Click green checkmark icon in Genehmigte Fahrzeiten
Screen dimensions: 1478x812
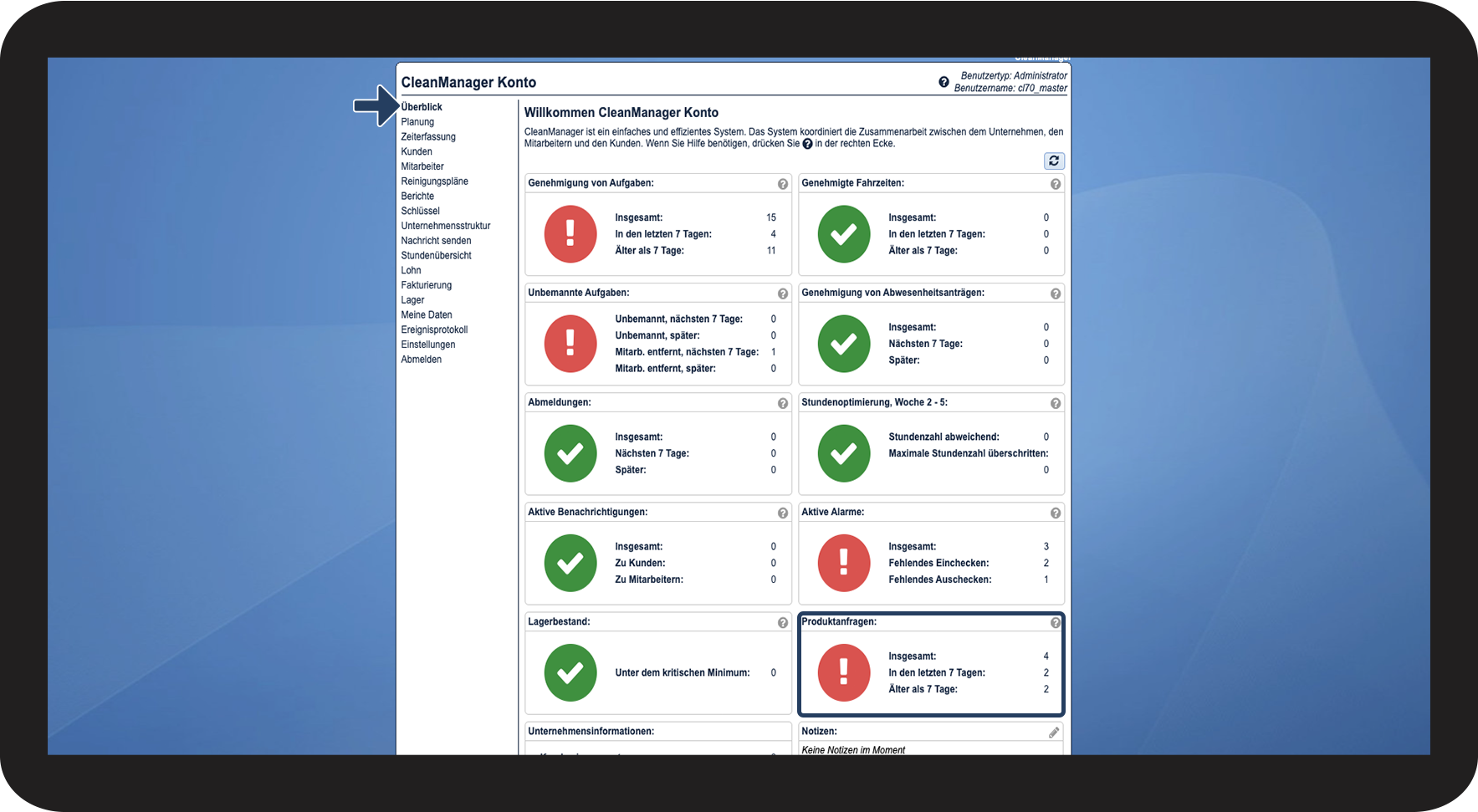844,234
